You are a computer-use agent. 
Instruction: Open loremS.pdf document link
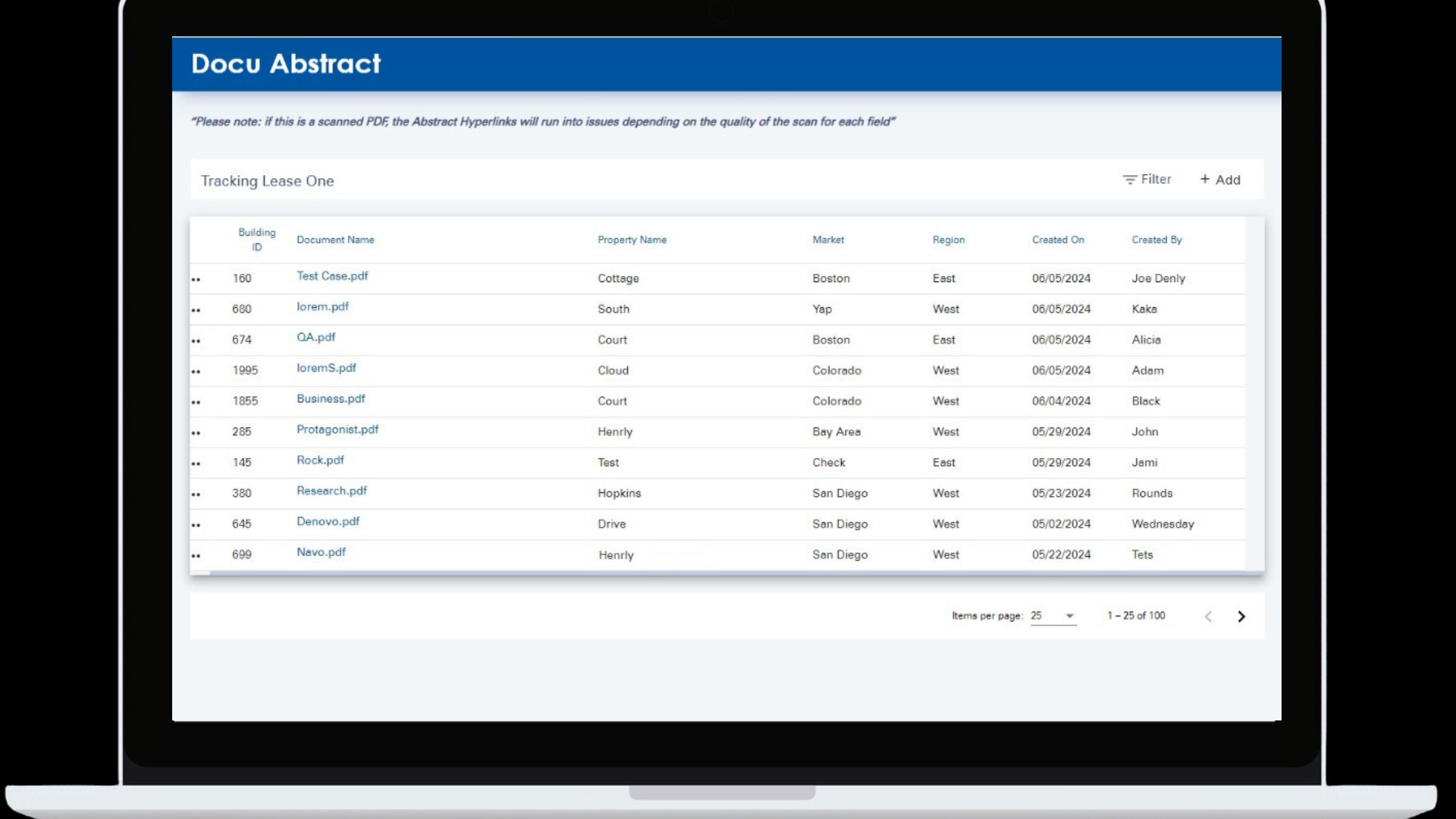pyautogui.click(x=326, y=368)
